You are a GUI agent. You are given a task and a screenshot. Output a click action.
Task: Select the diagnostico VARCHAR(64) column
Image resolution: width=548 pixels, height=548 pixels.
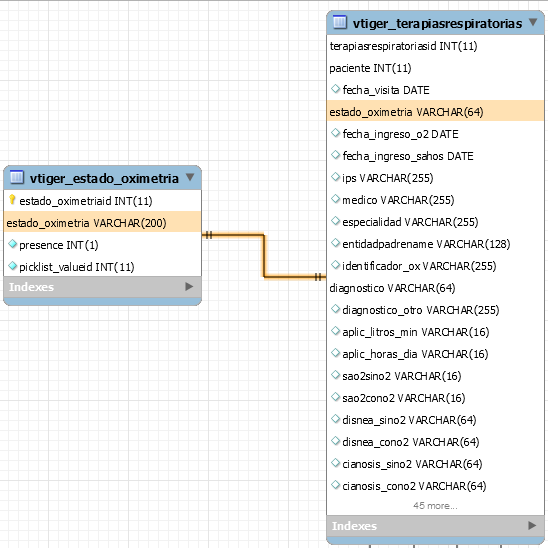[435, 288]
